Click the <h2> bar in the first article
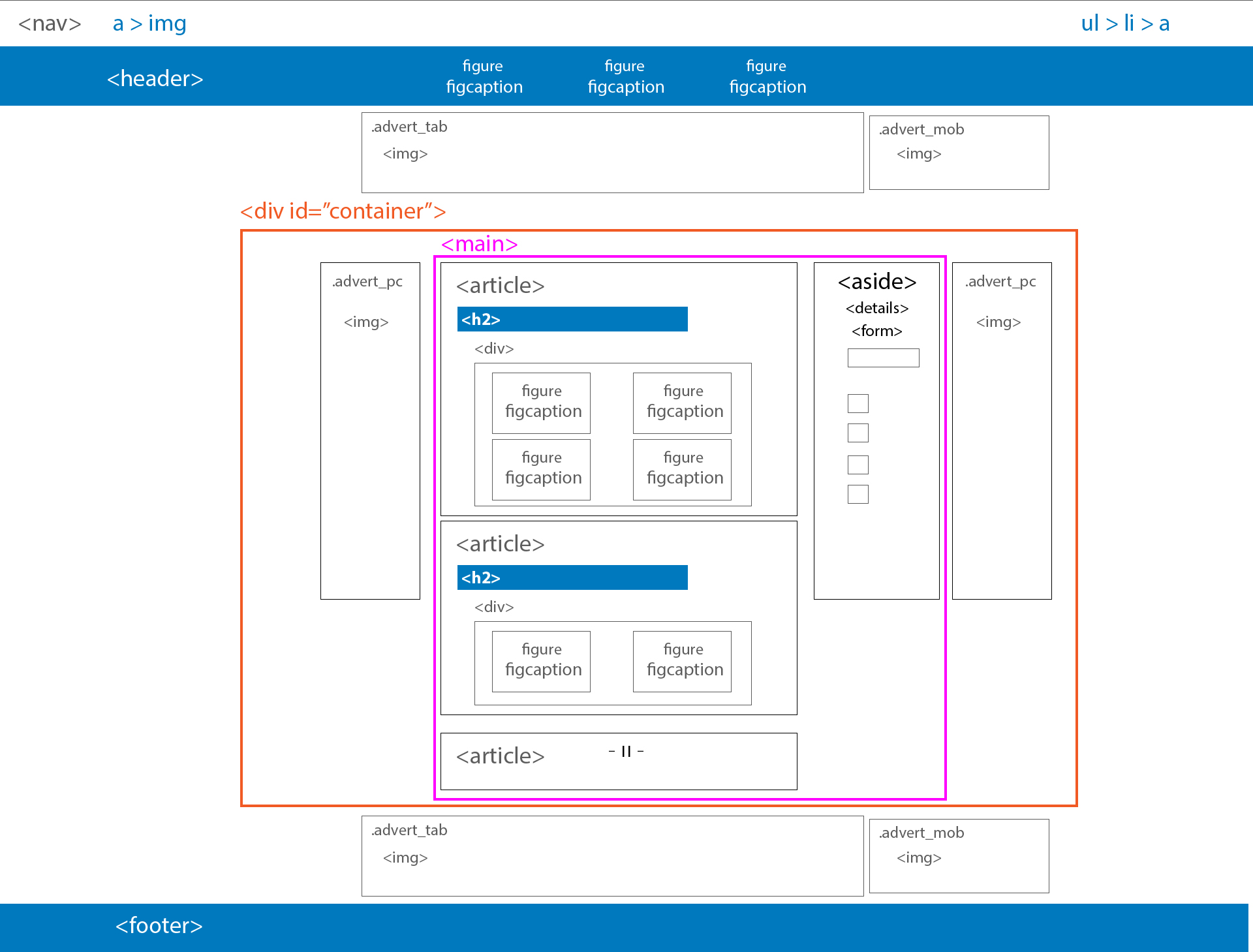 (572, 319)
